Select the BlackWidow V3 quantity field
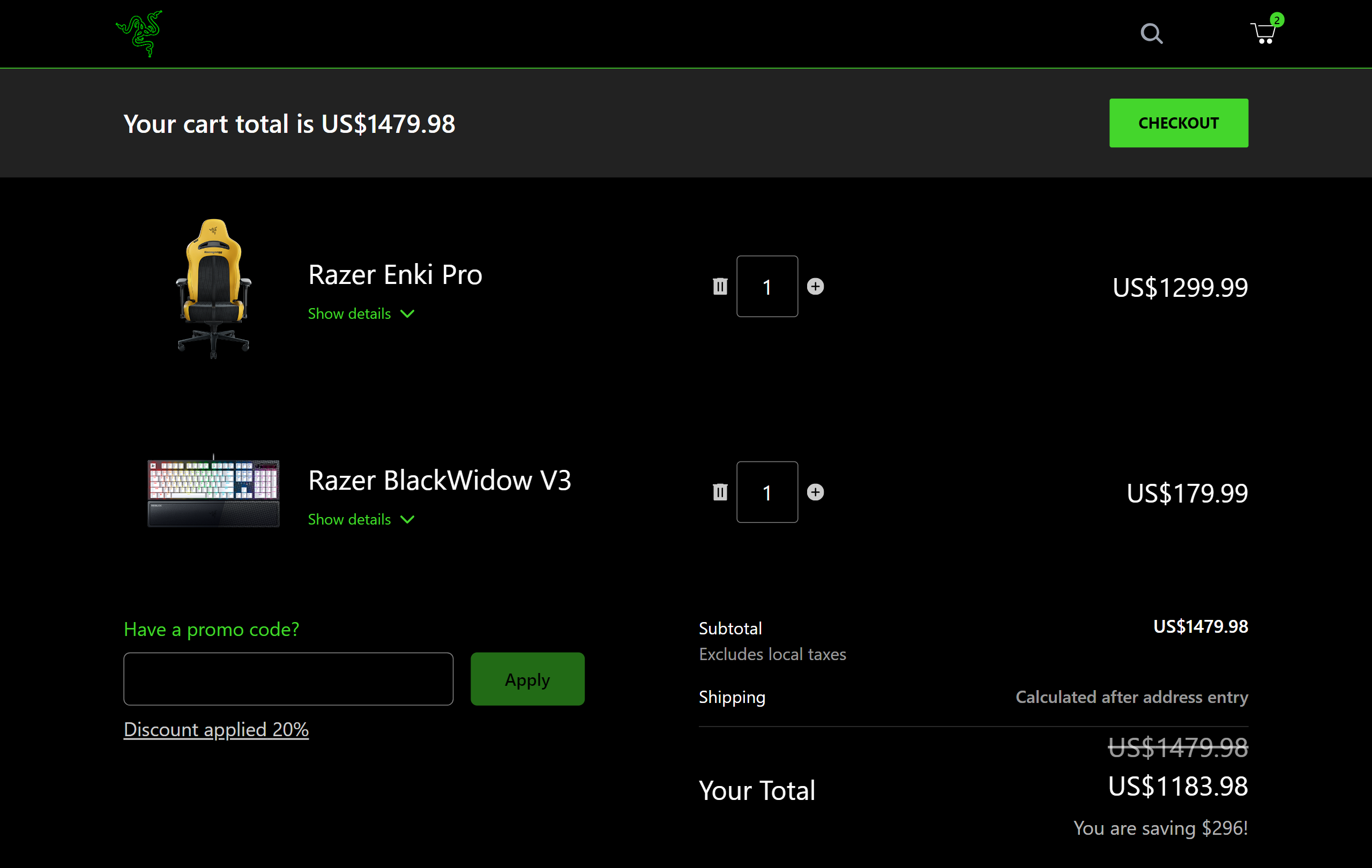 click(x=767, y=492)
